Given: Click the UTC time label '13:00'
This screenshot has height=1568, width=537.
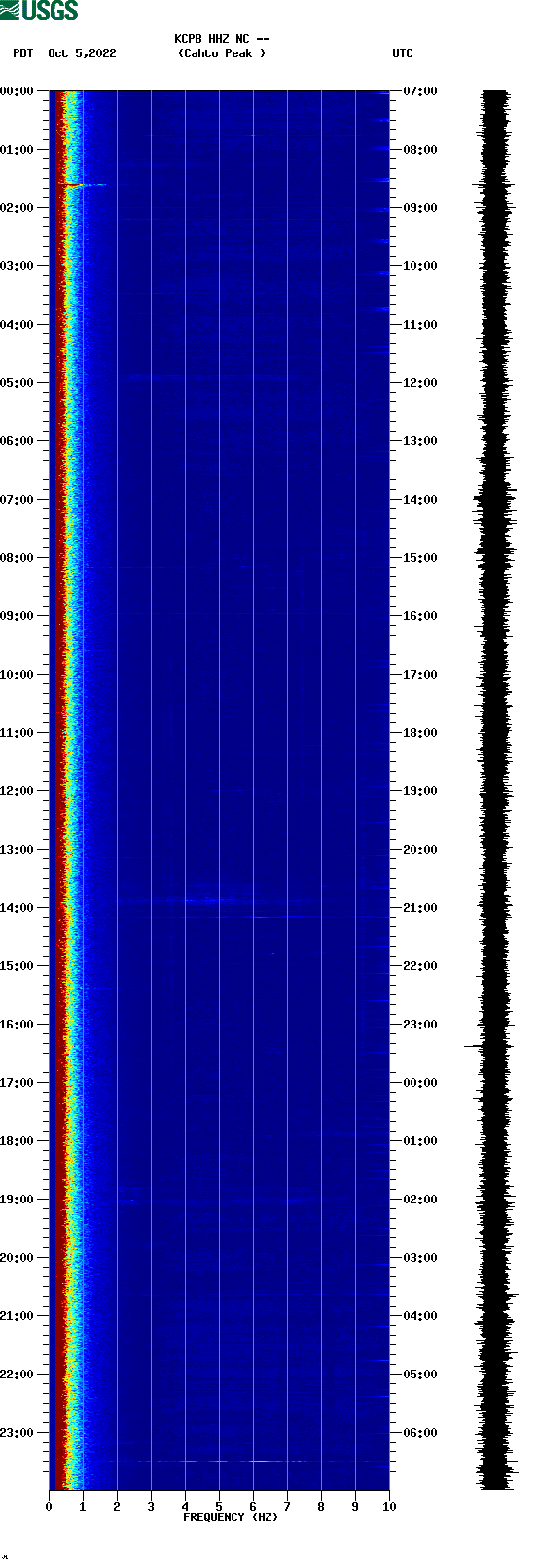Looking at the screenshot, I should [420, 441].
